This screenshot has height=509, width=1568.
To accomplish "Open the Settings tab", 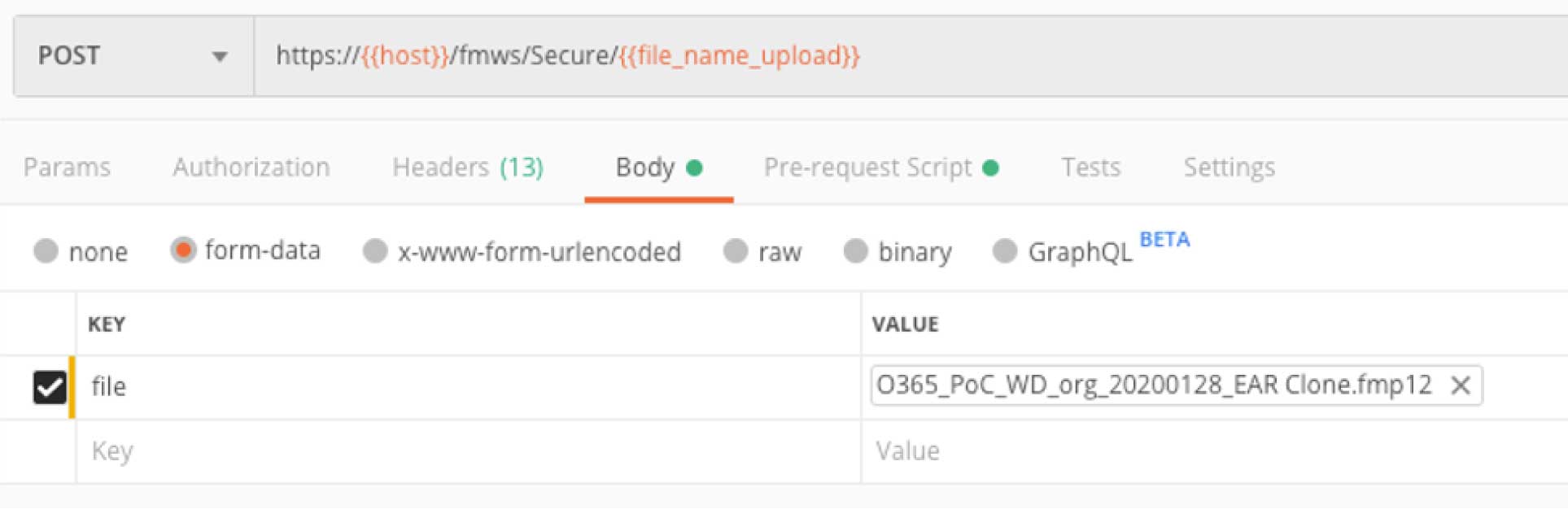I will click(1229, 167).
